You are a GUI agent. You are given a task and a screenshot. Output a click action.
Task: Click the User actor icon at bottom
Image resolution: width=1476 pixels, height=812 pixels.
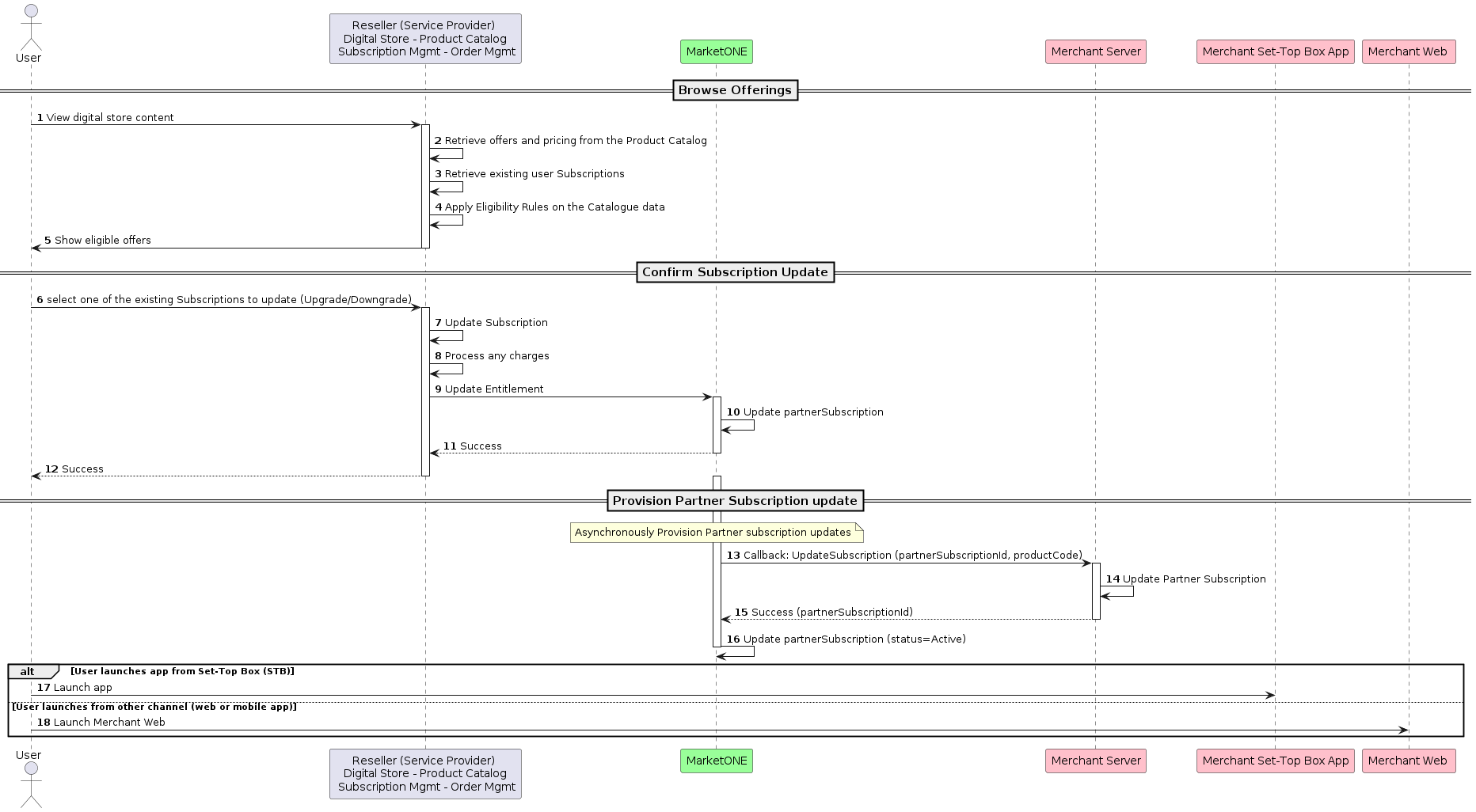pos(30,785)
